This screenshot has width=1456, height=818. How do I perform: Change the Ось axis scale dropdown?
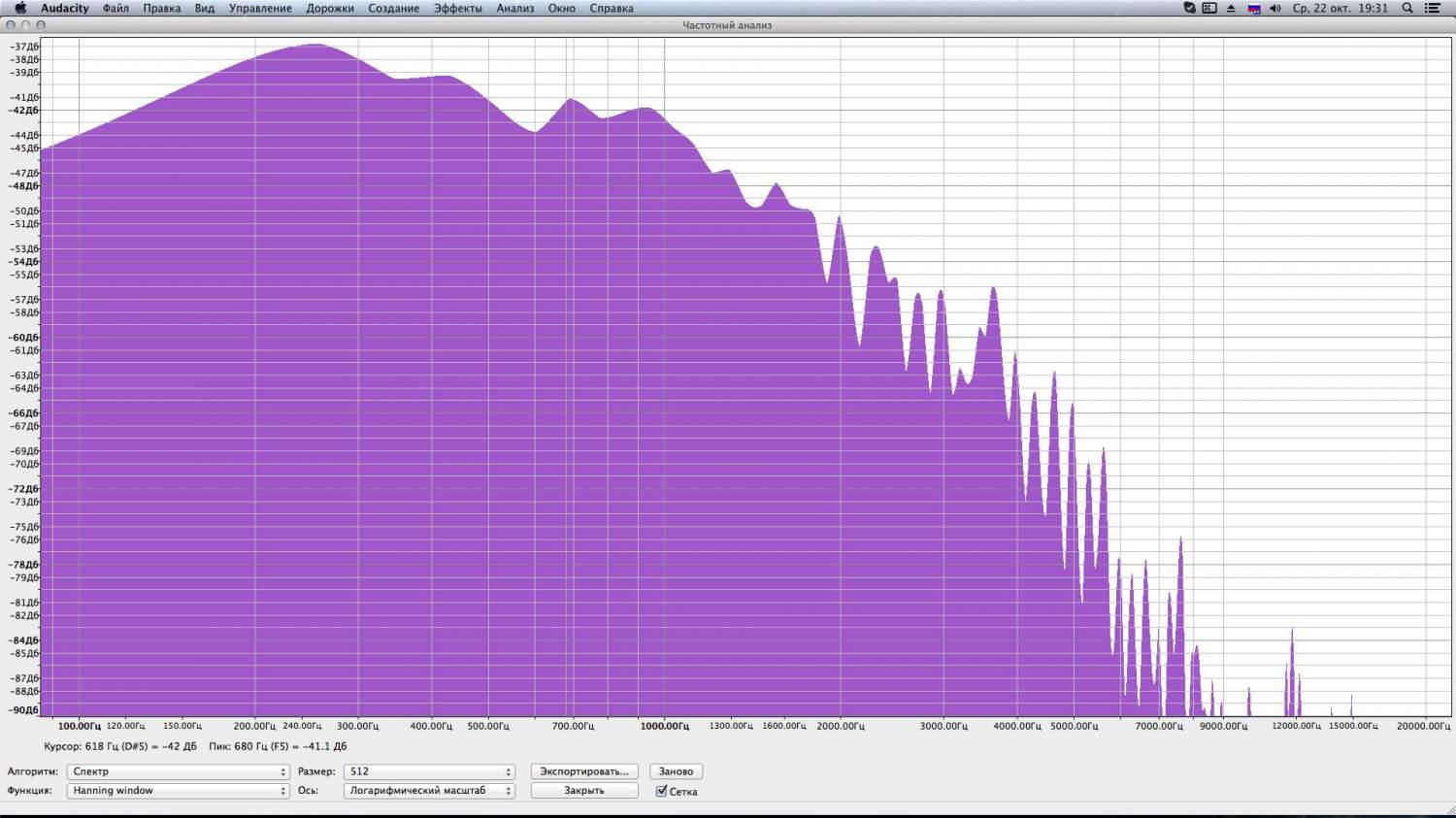click(429, 791)
